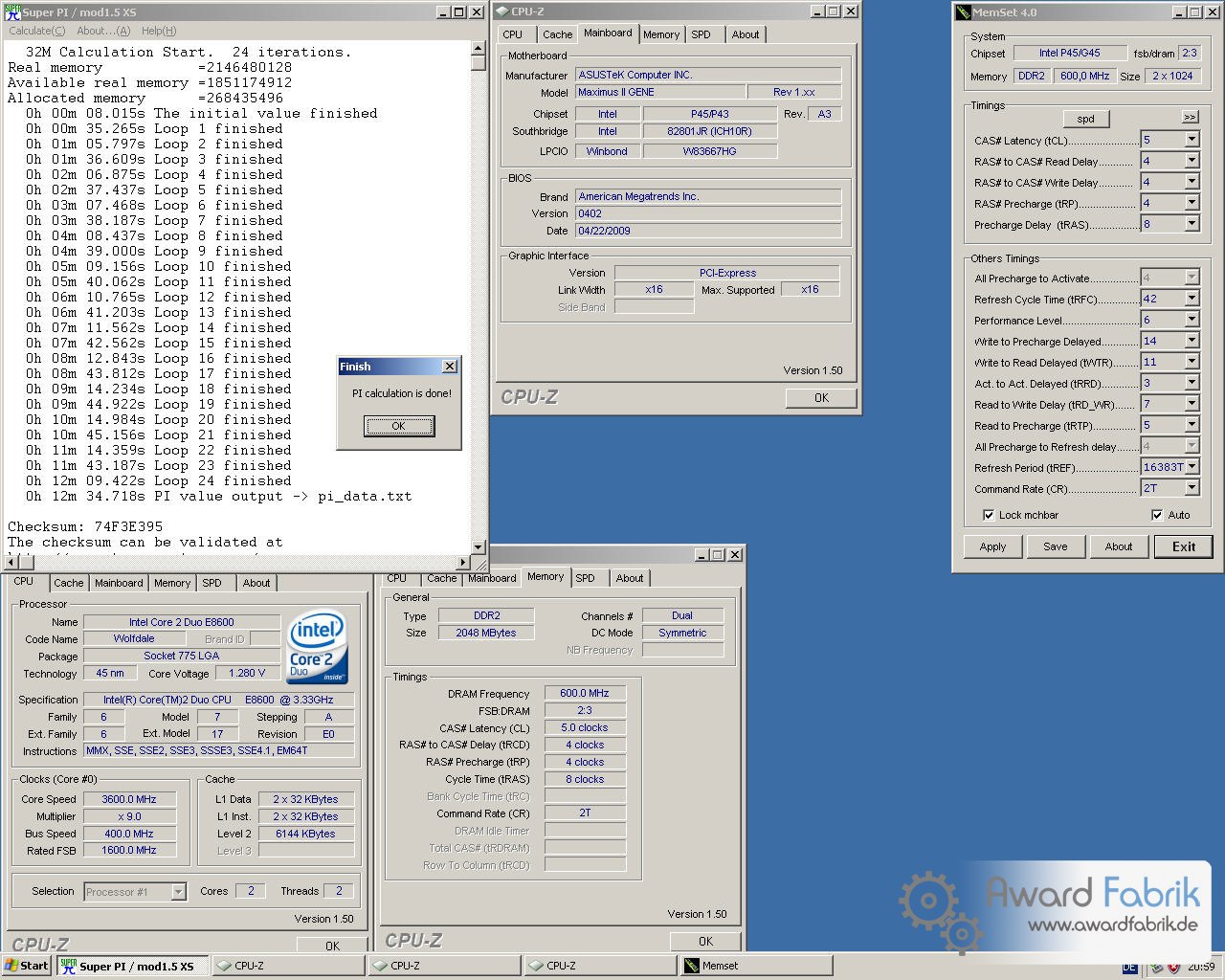Viewport: 1225px width, 980px height.
Task: Click the Memset icon in the taskbar
Action: pyautogui.click(x=692, y=966)
